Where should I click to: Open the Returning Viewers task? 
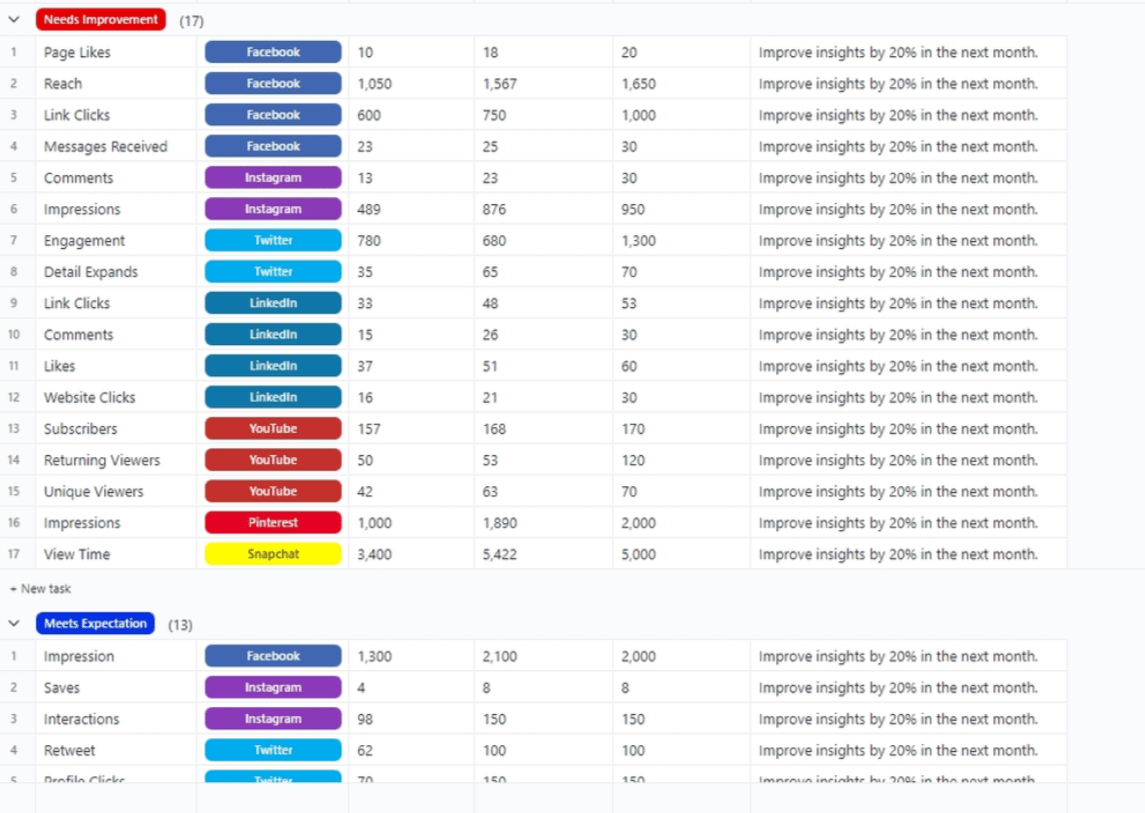[x=102, y=460]
